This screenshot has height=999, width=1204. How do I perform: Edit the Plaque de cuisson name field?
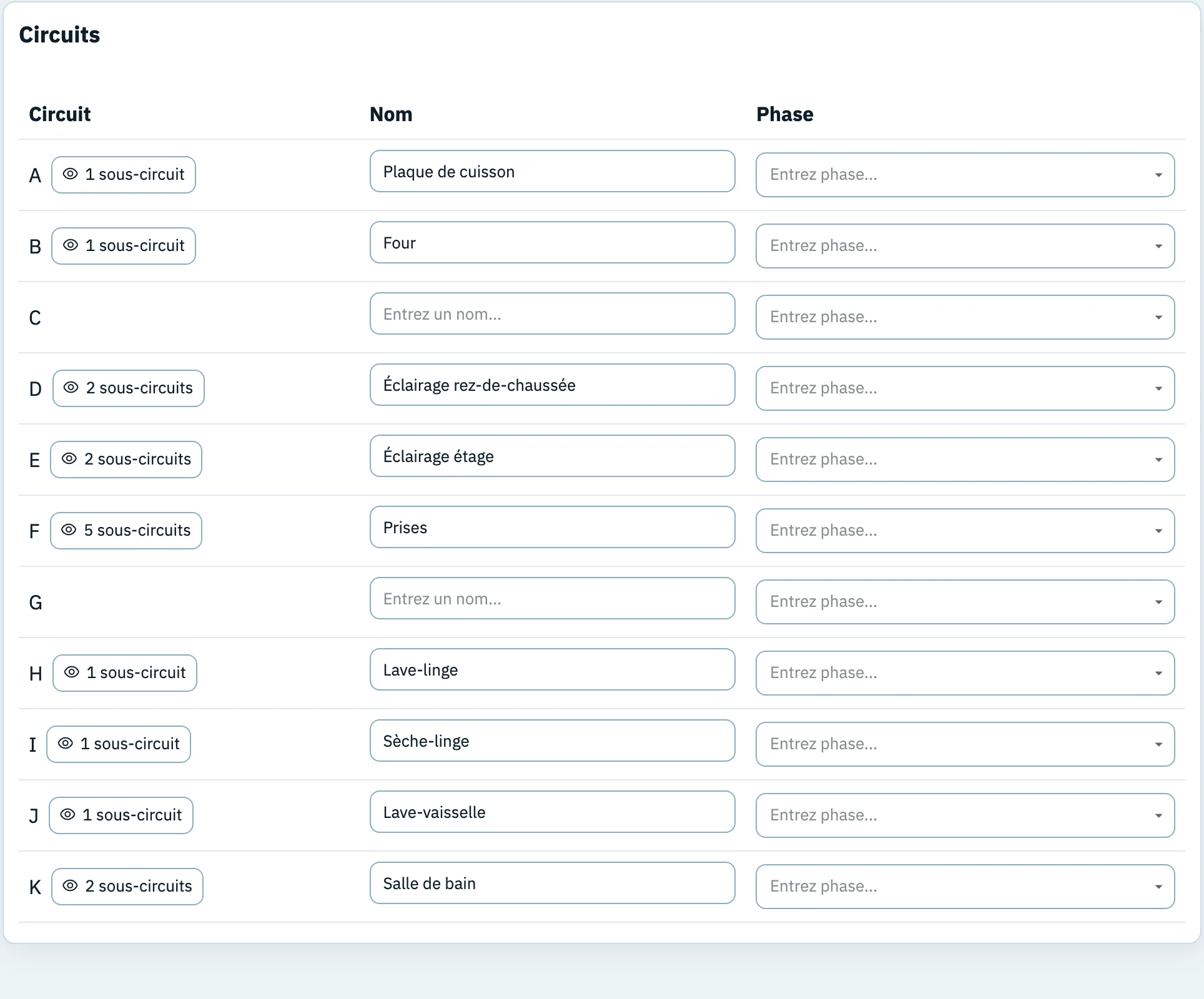coord(553,171)
